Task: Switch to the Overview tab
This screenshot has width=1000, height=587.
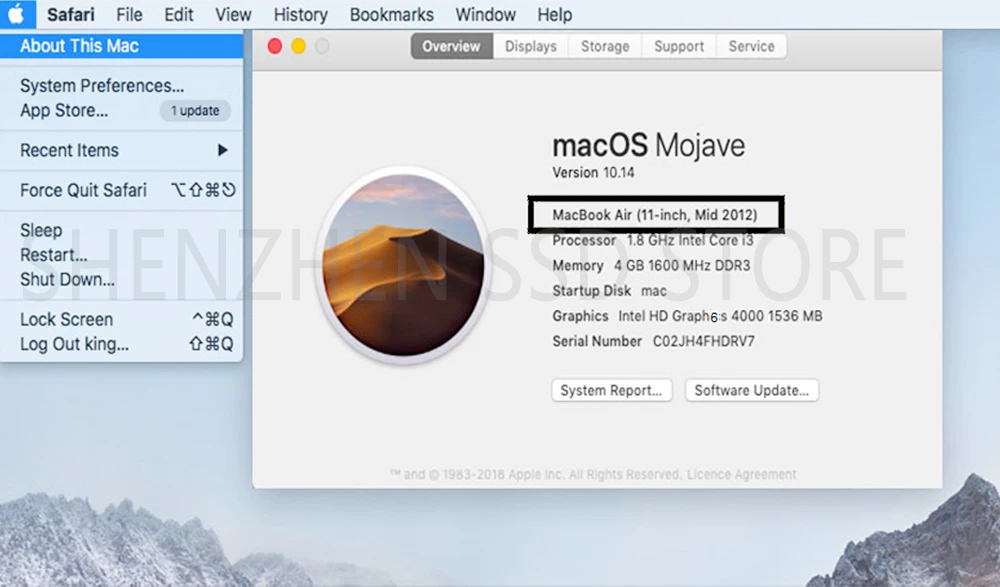Action: click(452, 47)
